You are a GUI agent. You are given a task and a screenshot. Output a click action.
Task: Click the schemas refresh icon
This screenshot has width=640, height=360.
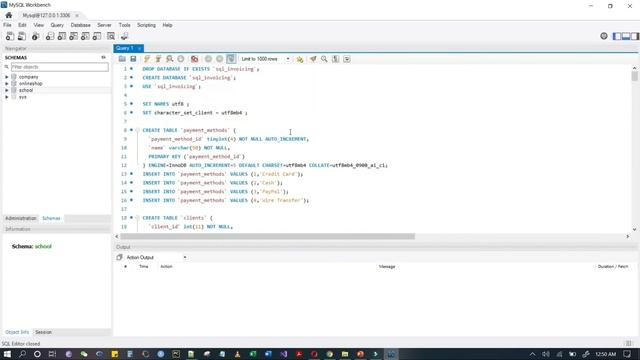coord(103,58)
